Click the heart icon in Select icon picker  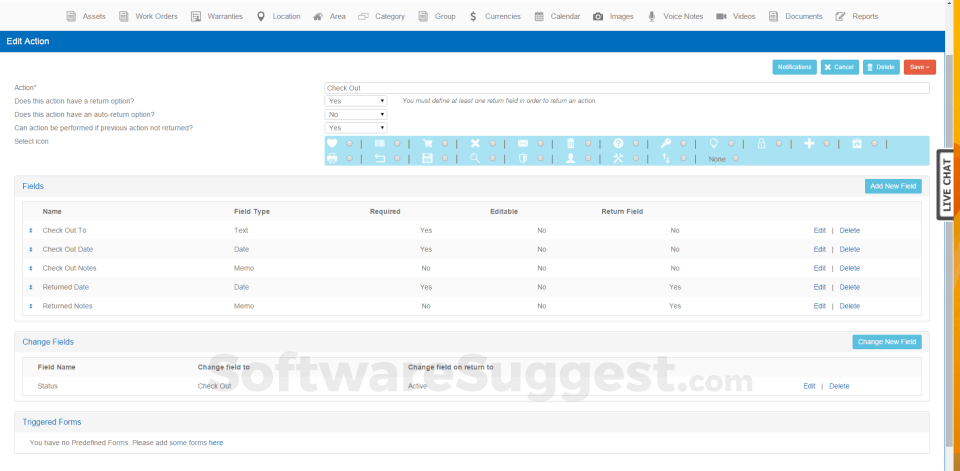[x=332, y=143]
